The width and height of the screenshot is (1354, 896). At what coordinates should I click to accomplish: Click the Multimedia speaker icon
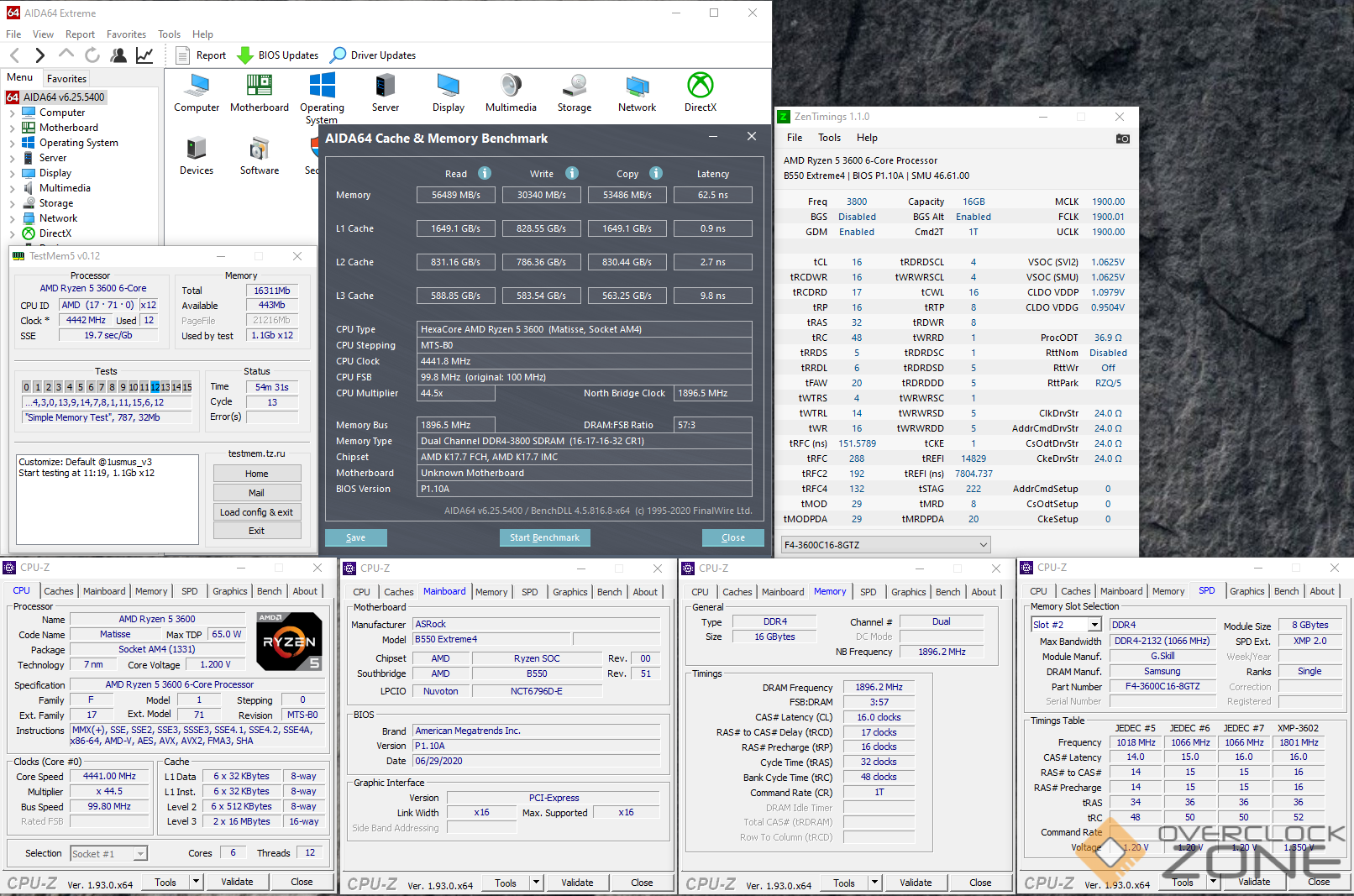pos(511,86)
